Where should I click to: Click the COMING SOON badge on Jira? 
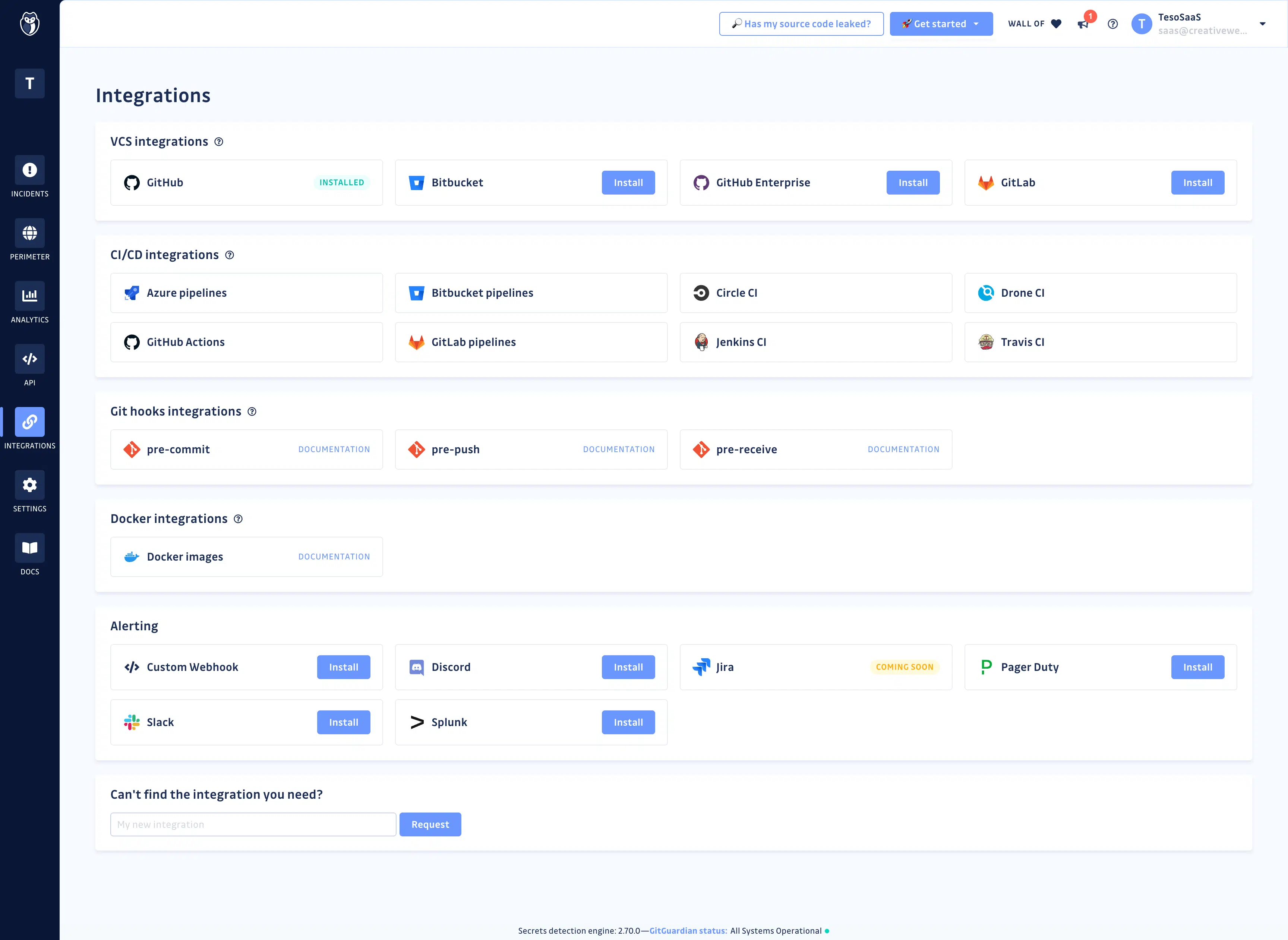click(x=905, y=667)
